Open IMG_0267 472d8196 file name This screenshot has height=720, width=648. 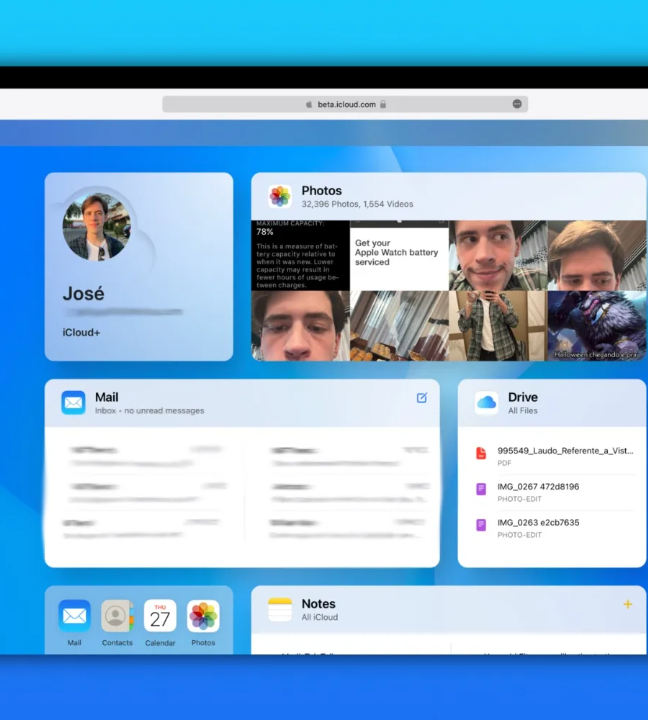click(x=538, y=487)
